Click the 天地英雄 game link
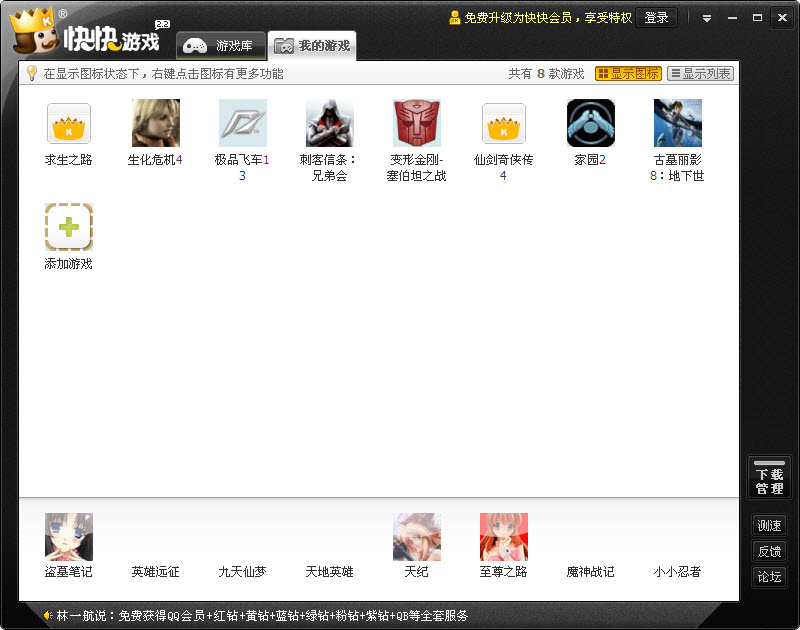 pos(330,572)
